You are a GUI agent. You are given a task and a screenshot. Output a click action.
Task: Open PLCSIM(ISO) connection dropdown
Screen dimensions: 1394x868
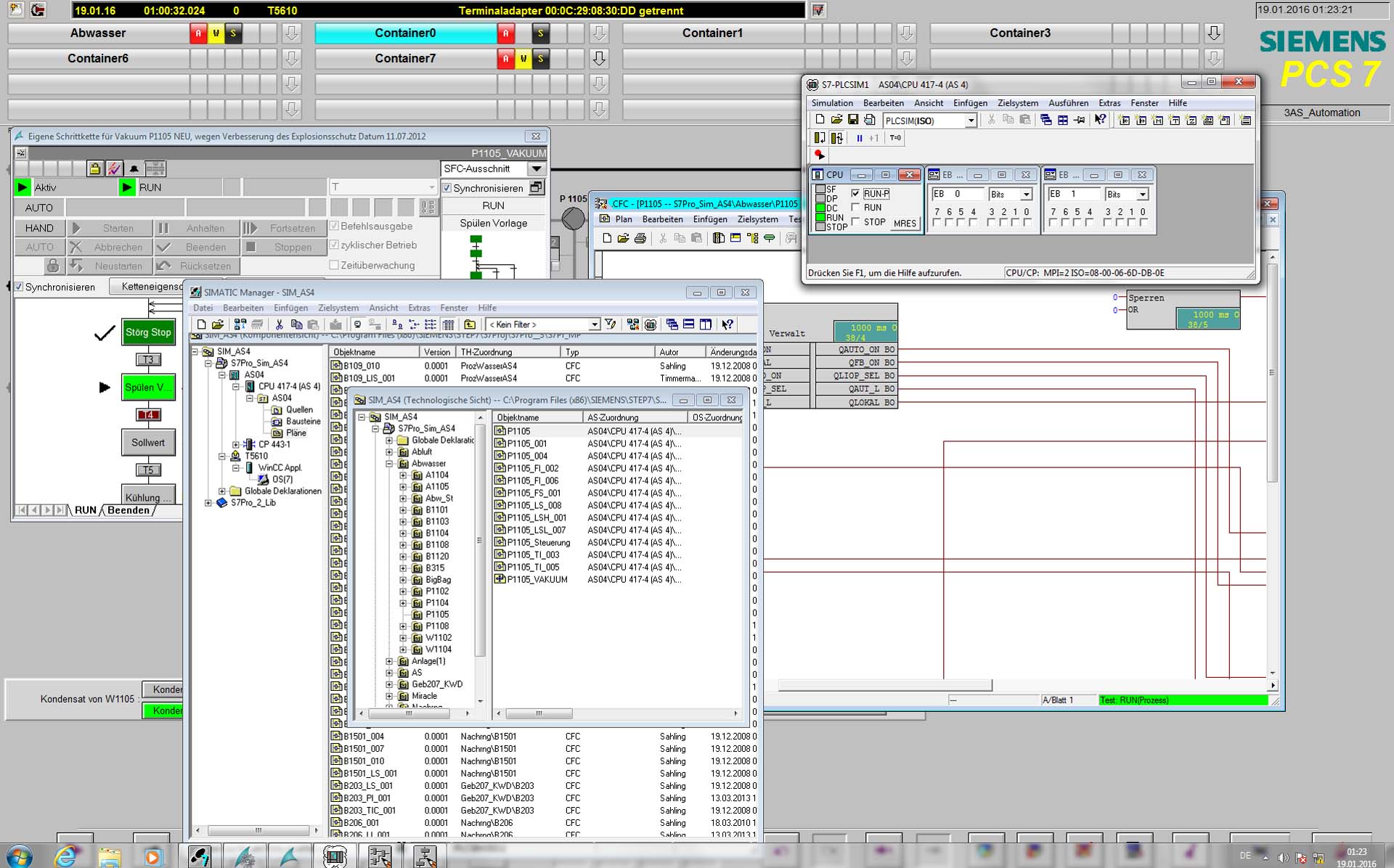(970, 121)
